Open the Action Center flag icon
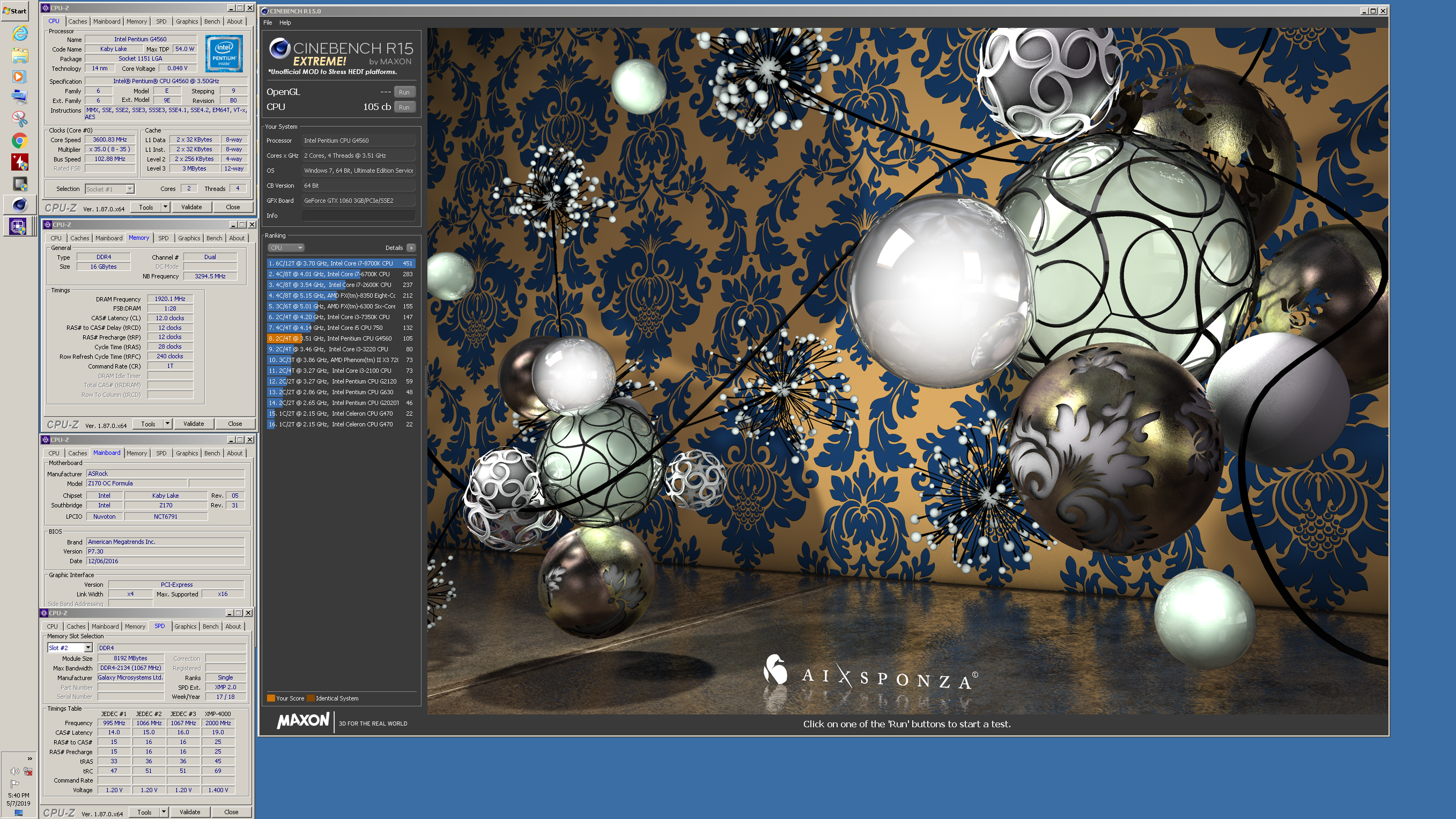Screen dimensions: 1456x819 14,784
